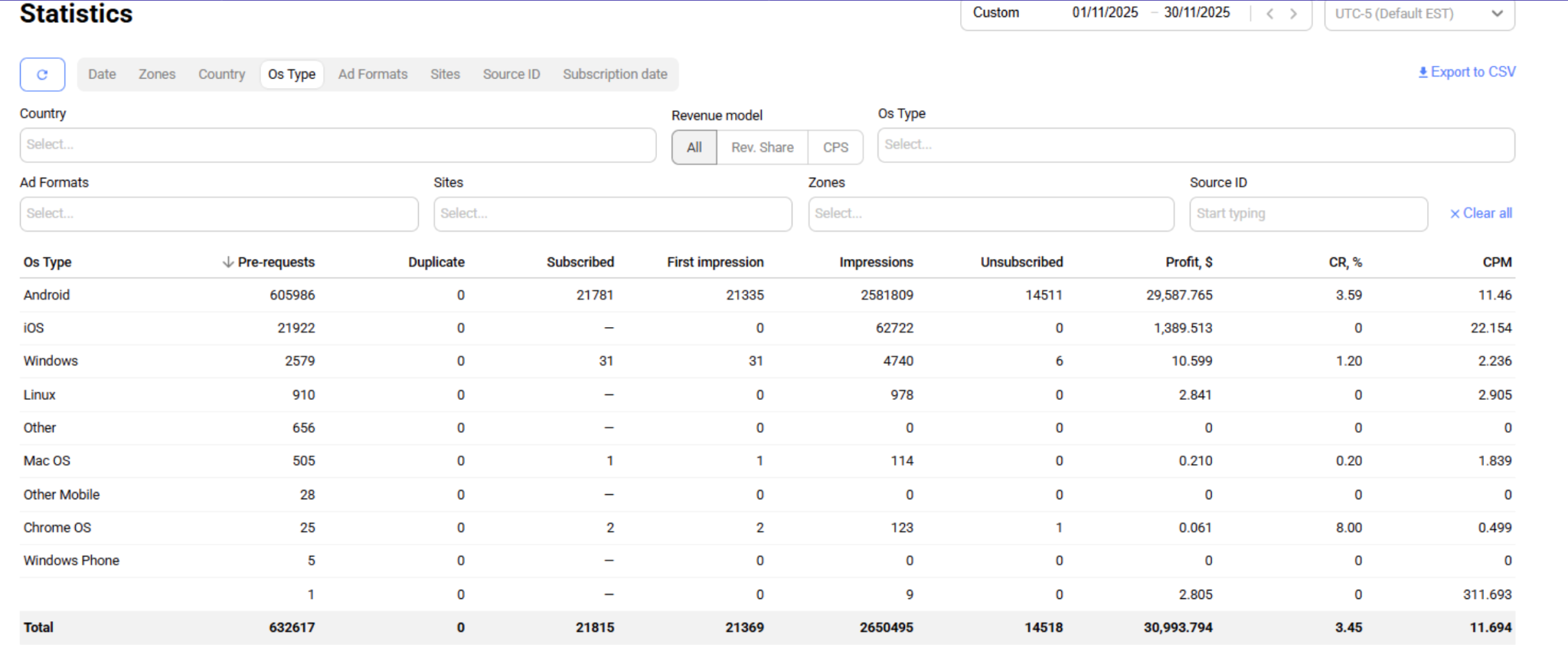Switch to the Country tab
Screen dimensions: 1568x671
[221, 74]
